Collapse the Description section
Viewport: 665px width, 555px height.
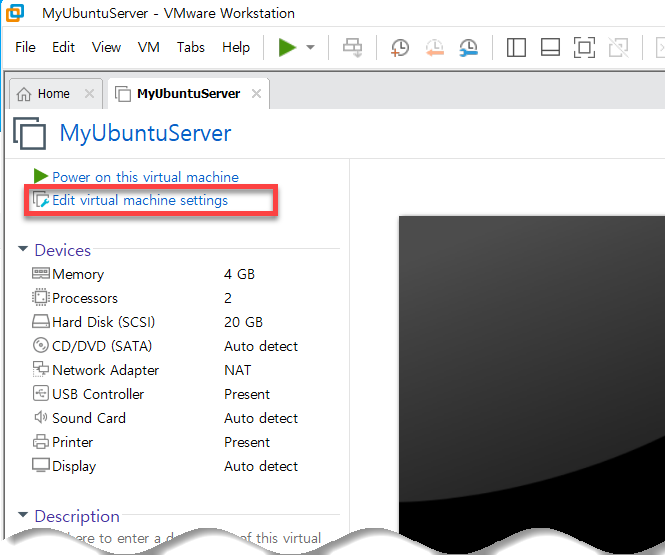coord(23,515)
